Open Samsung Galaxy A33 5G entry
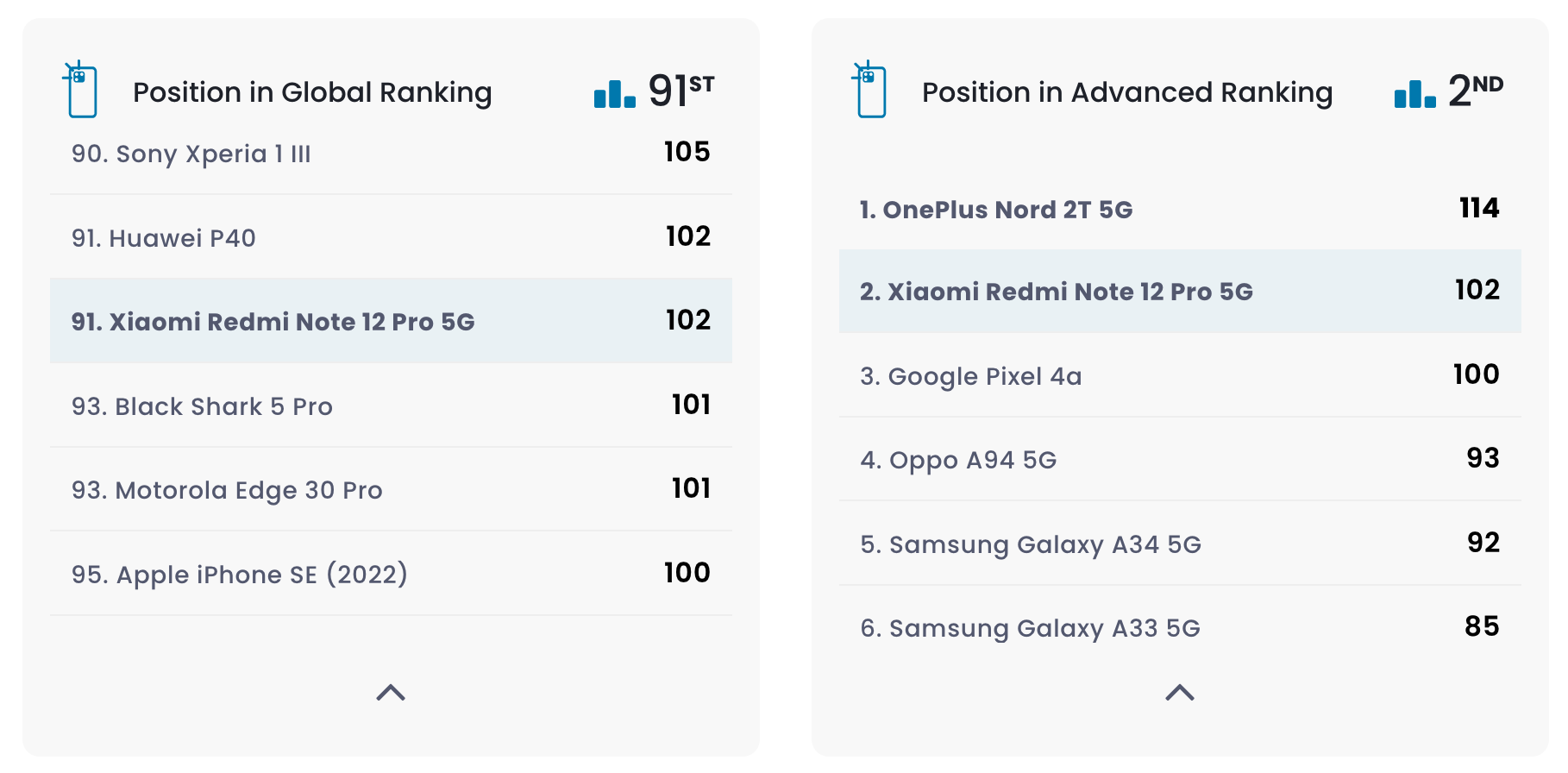This screenshot has height=773, width=1568. click(1030, 628)
